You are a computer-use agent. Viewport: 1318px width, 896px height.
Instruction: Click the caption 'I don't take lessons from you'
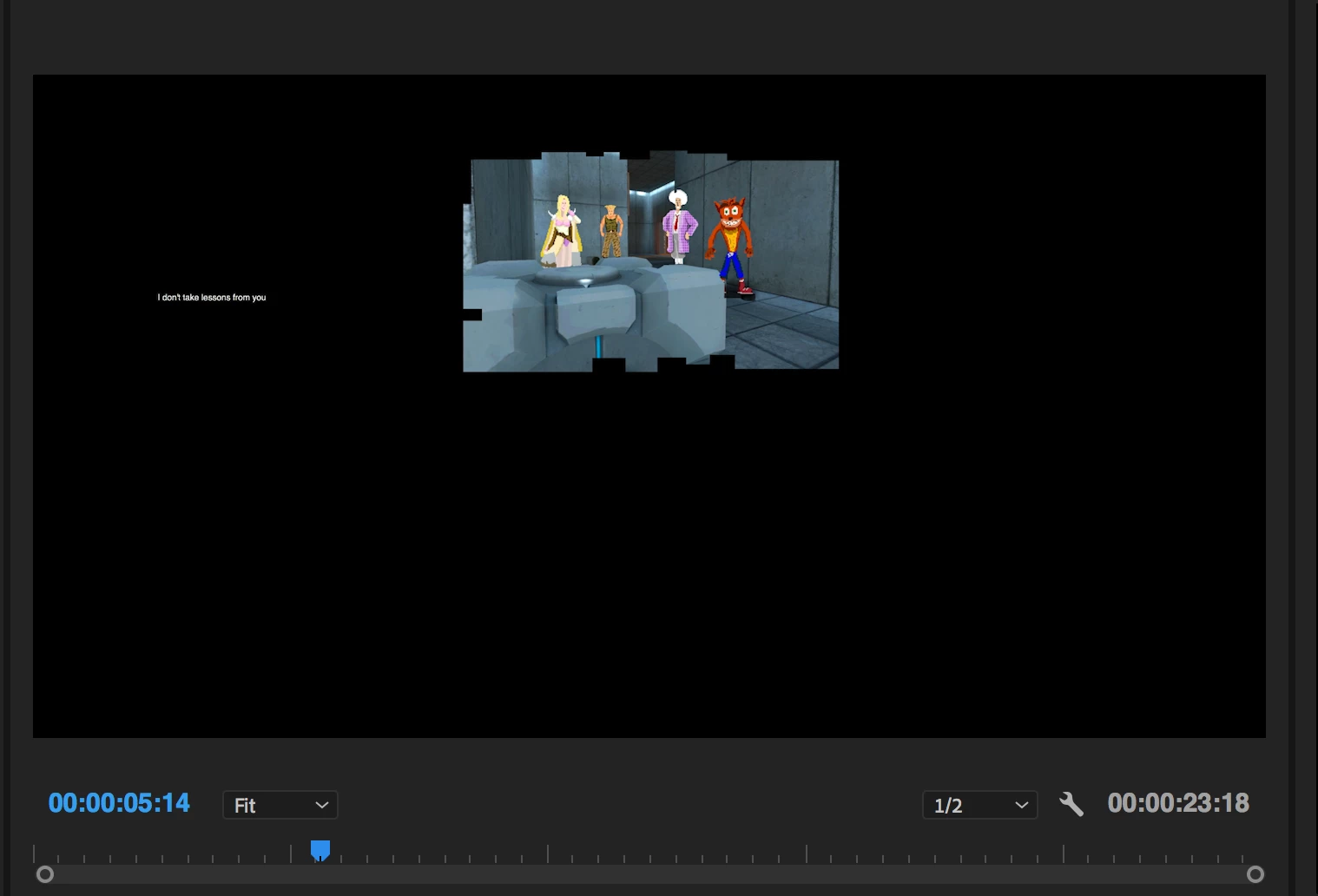click(212, 297)
